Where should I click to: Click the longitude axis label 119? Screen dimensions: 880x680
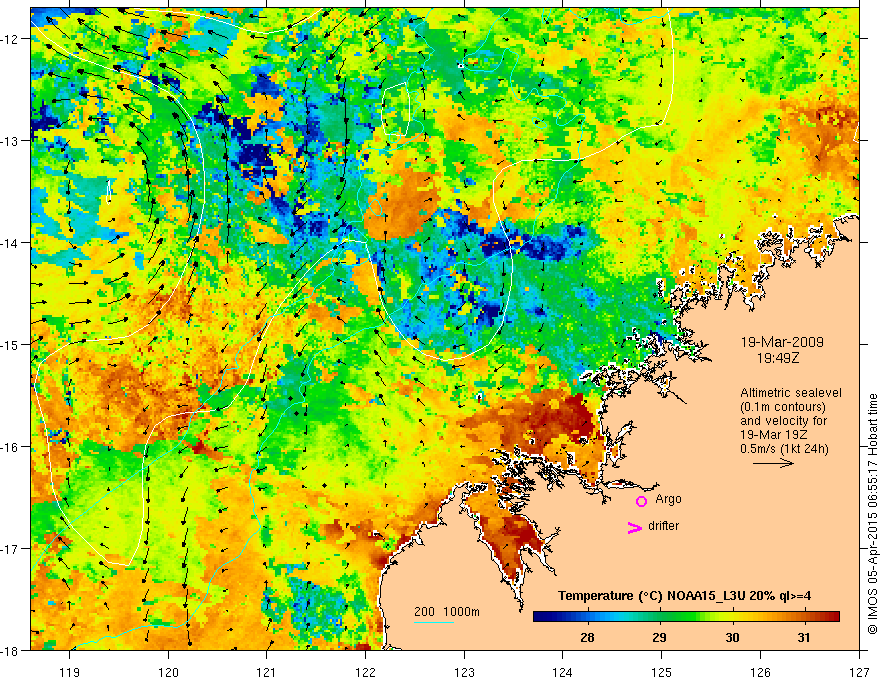70,672
